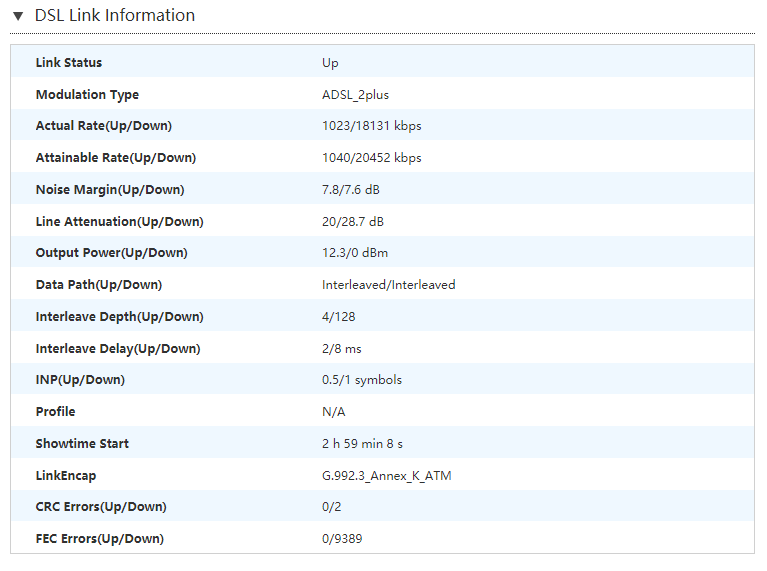Click the G.992.3_Annex_K_ATM LinkEncap value

coord(386,476)
